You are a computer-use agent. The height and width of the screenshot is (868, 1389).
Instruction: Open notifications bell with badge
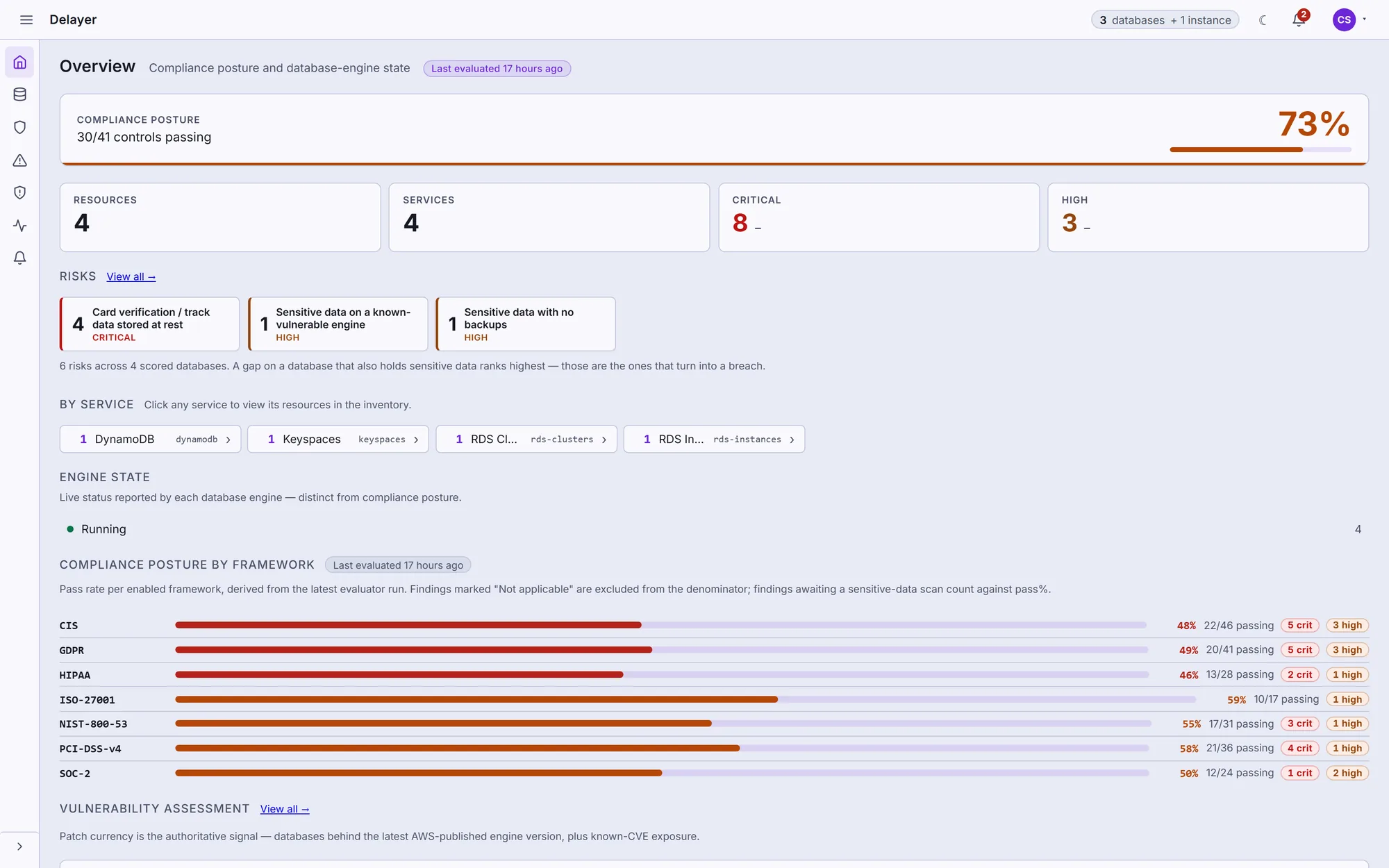coord(1299,19)
